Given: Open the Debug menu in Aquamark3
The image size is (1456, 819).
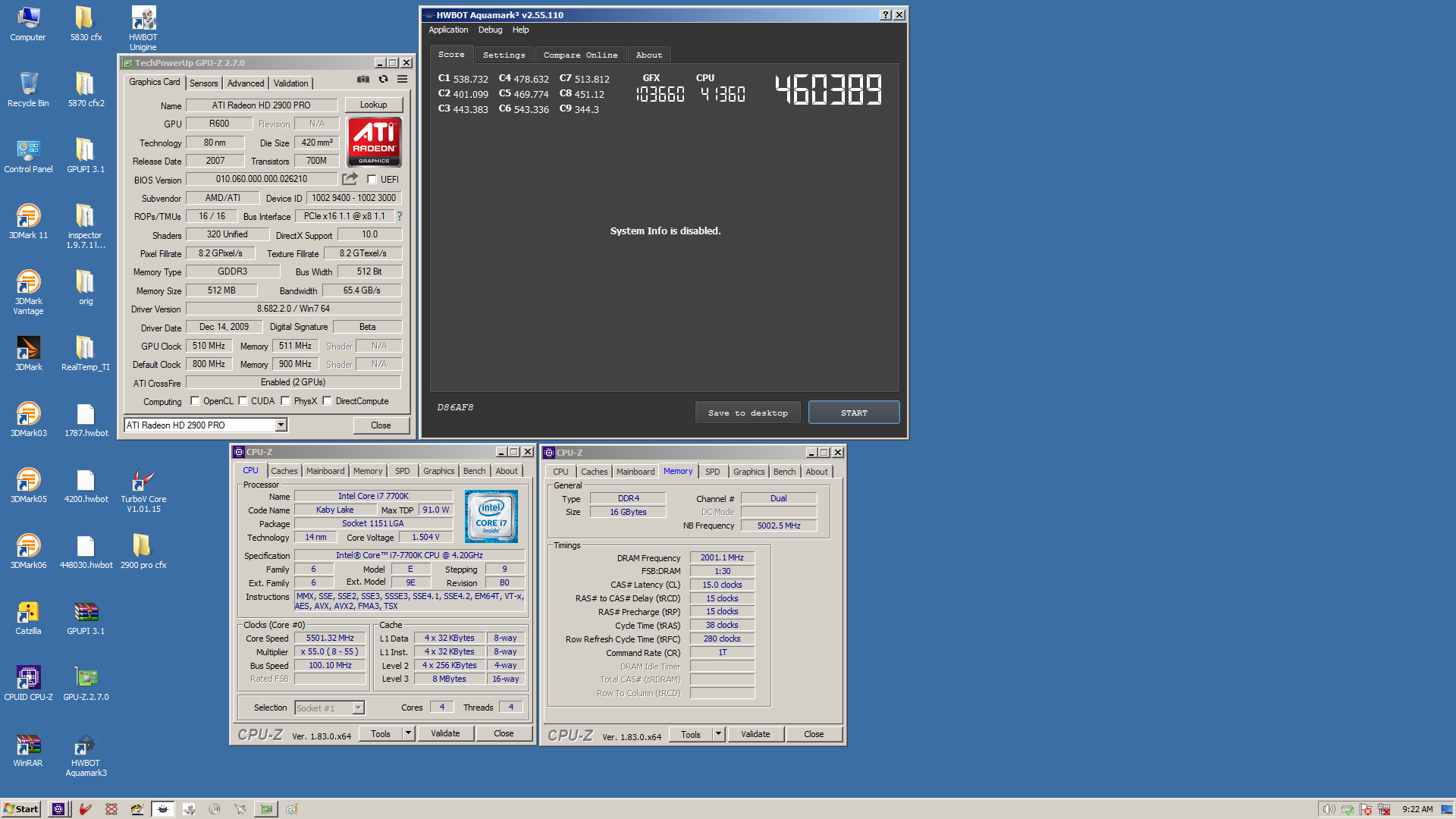Looking at the screenshot, I should coord(490,30).
